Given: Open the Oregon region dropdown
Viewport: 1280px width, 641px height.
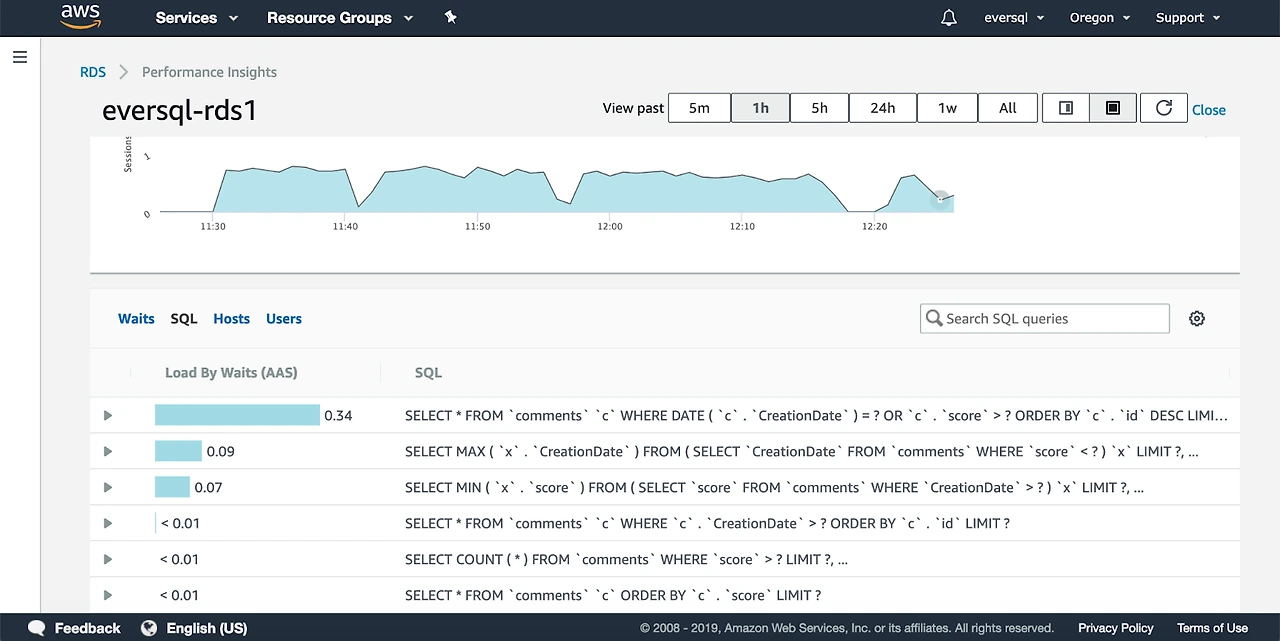Looking at the screenshot, I should coord(1098,18).
